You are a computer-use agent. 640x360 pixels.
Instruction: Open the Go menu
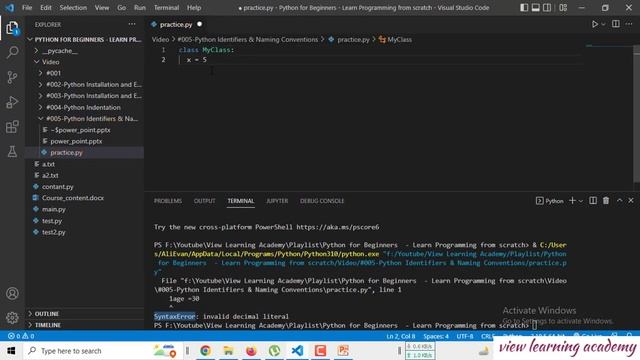(122, 8)
